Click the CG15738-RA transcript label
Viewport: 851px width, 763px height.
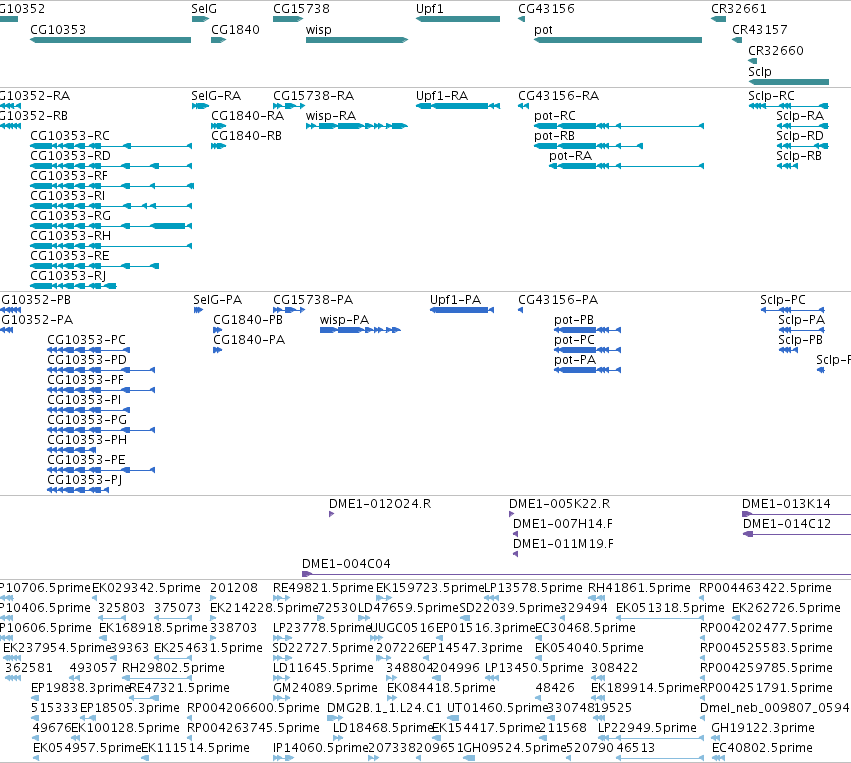tap(314, 96)
